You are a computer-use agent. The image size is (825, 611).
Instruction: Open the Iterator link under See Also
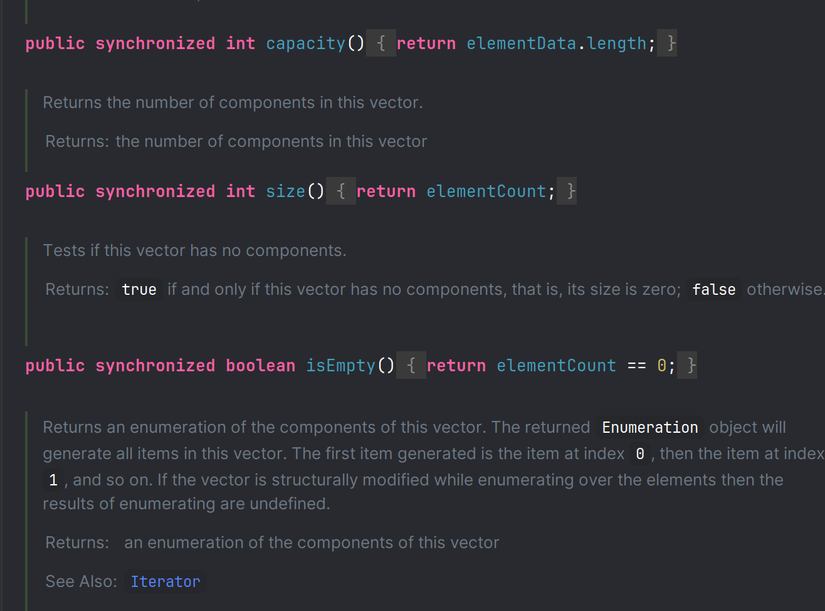pyautogui.click(x=165, y=581)
